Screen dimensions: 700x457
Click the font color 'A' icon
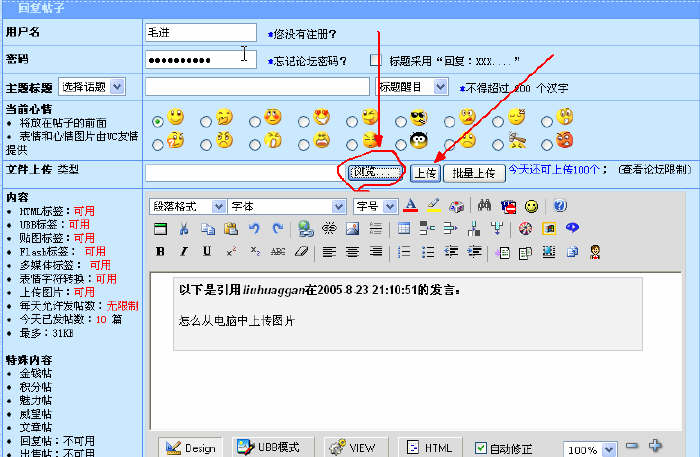pos(410,206)
